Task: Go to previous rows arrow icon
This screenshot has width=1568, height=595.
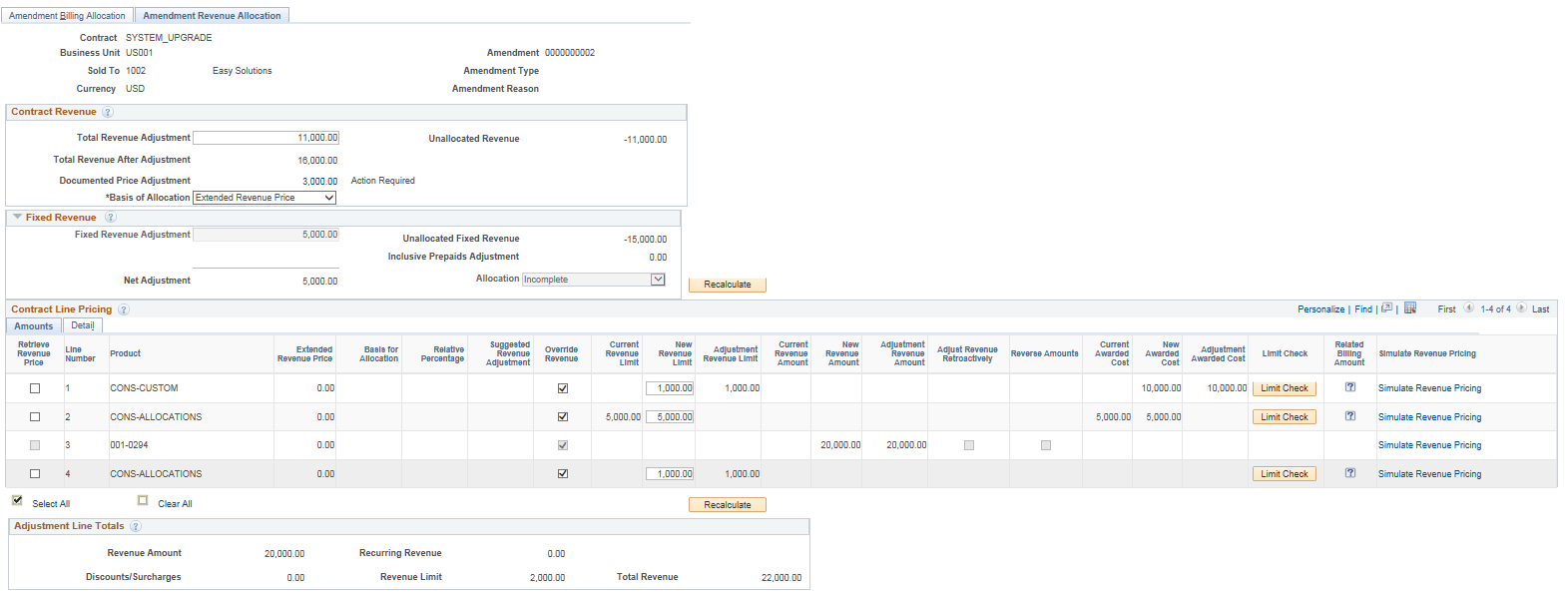Action: pos(1468,308)
